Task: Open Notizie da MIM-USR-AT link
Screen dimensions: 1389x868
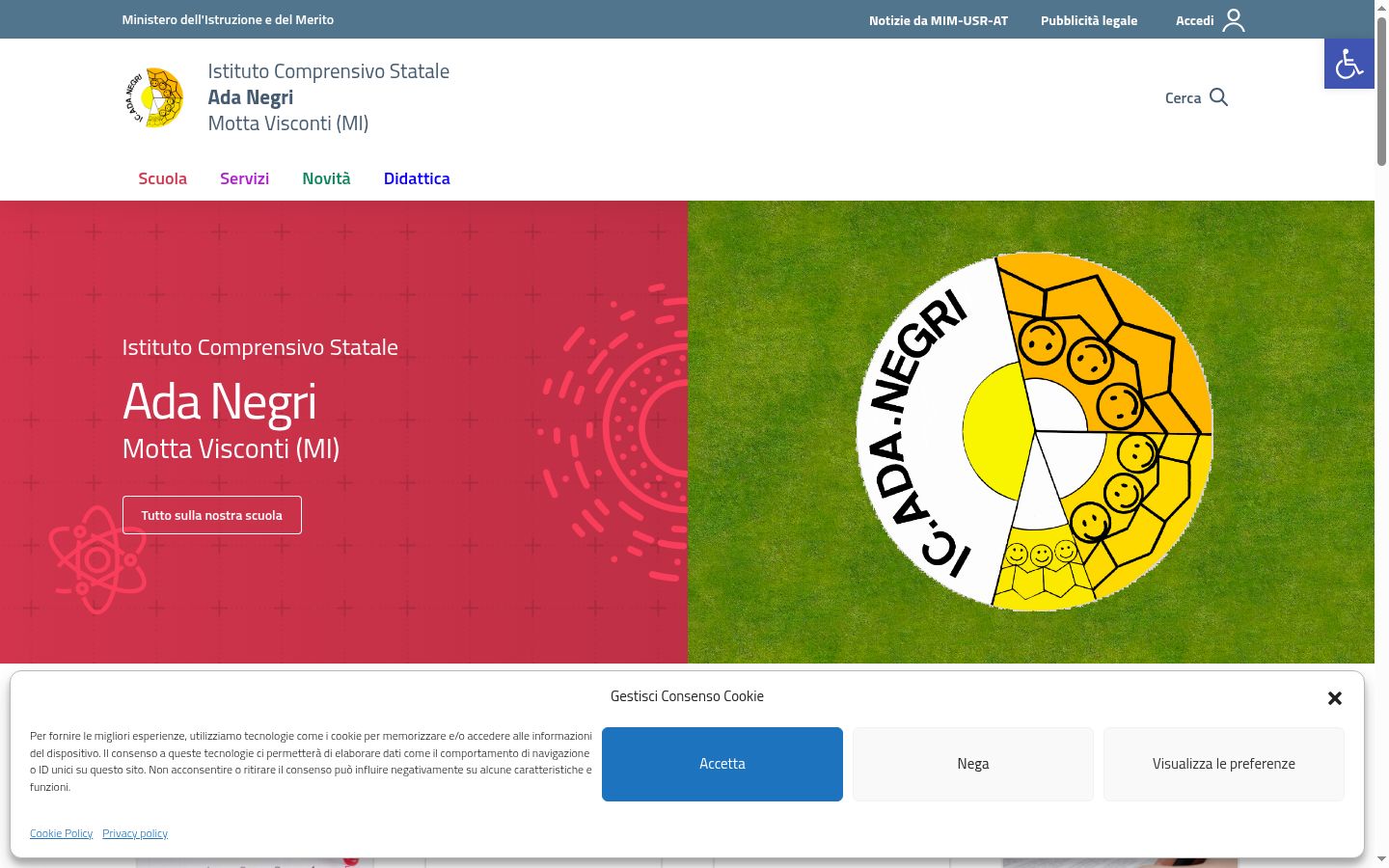Action: pyautogui.click(x=939, y=20)
